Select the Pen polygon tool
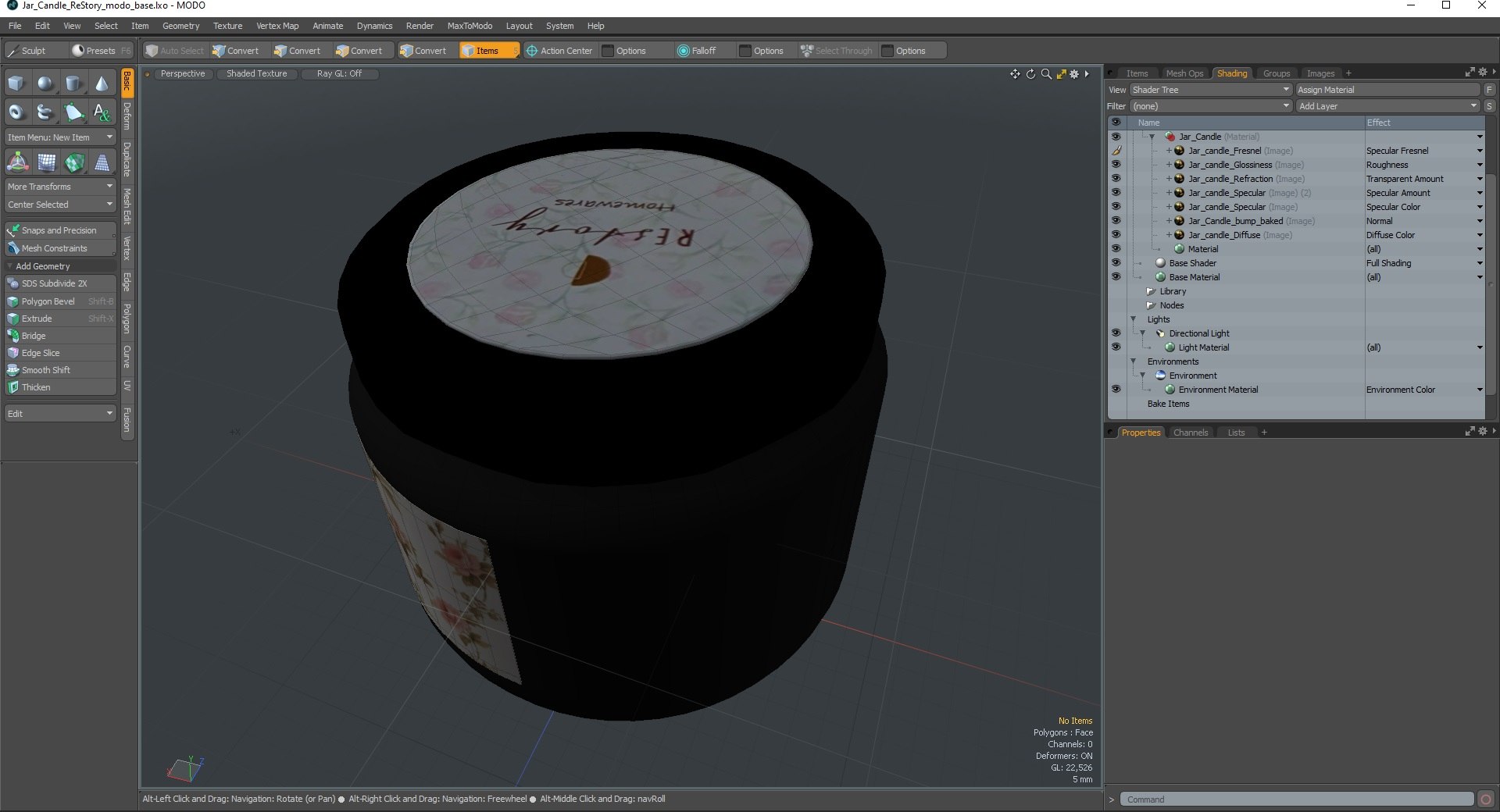Image resolution: width=1500 pixels, height=812 pixels. click(73, 112)
